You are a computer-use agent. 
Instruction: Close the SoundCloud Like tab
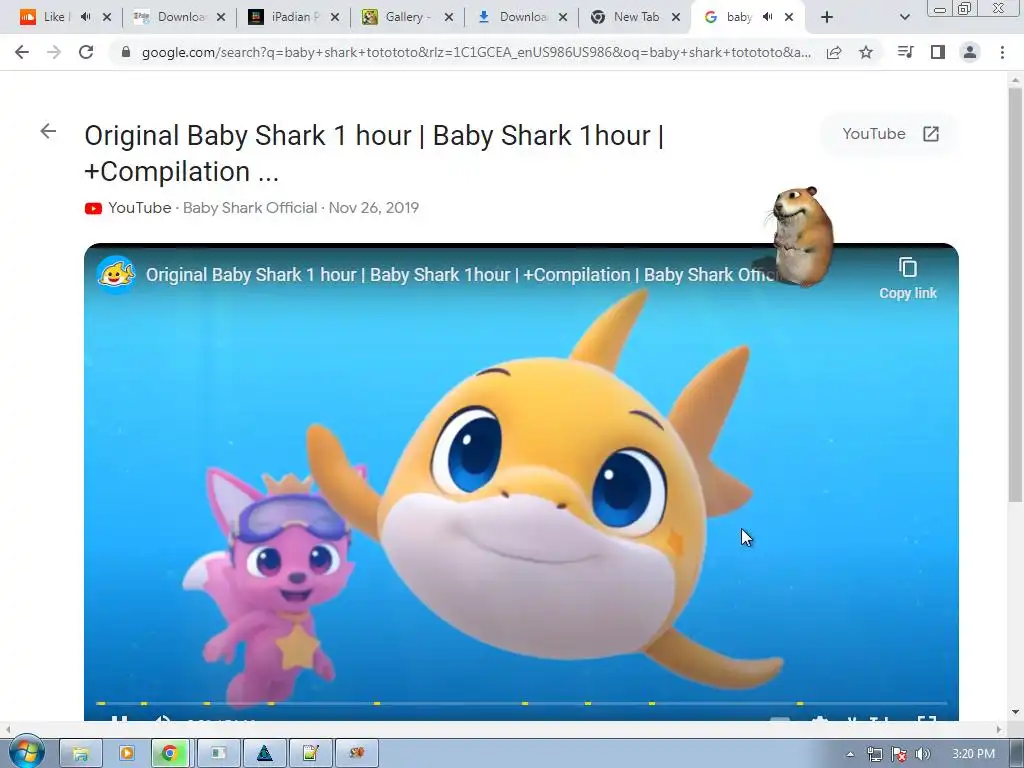(x=107, y=17)
